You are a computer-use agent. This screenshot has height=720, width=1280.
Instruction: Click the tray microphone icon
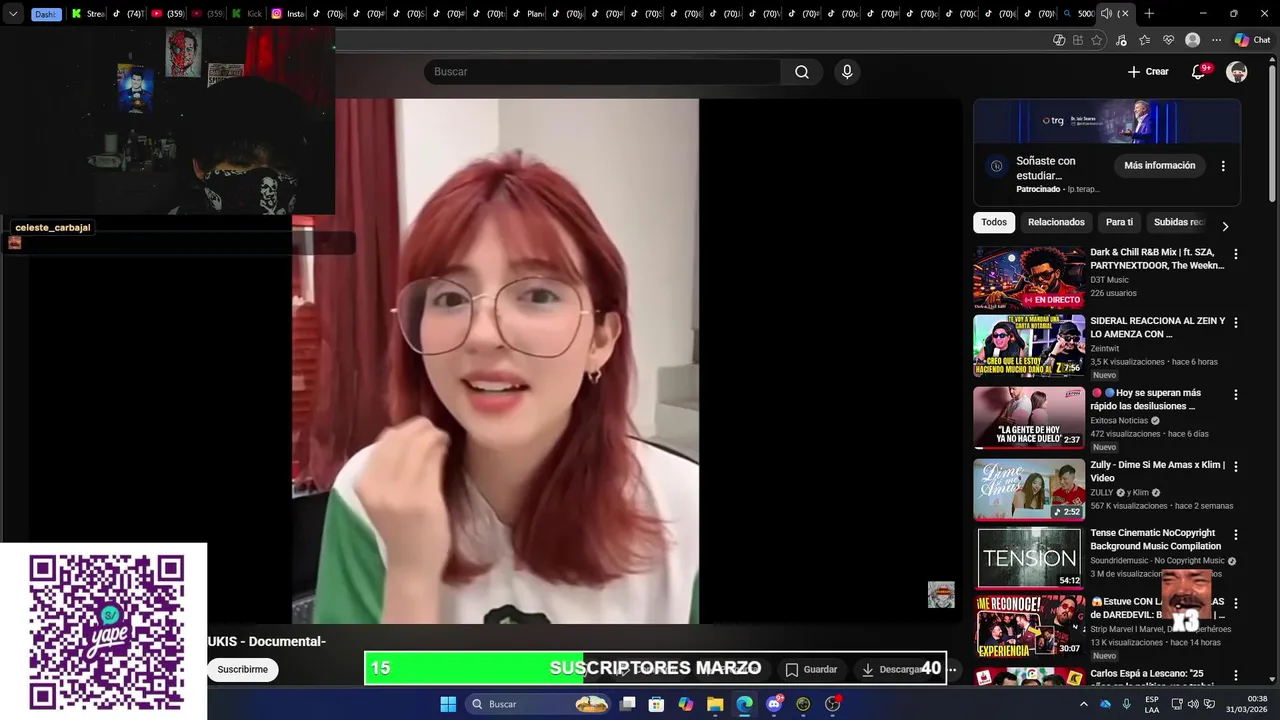coord(1127,704)
